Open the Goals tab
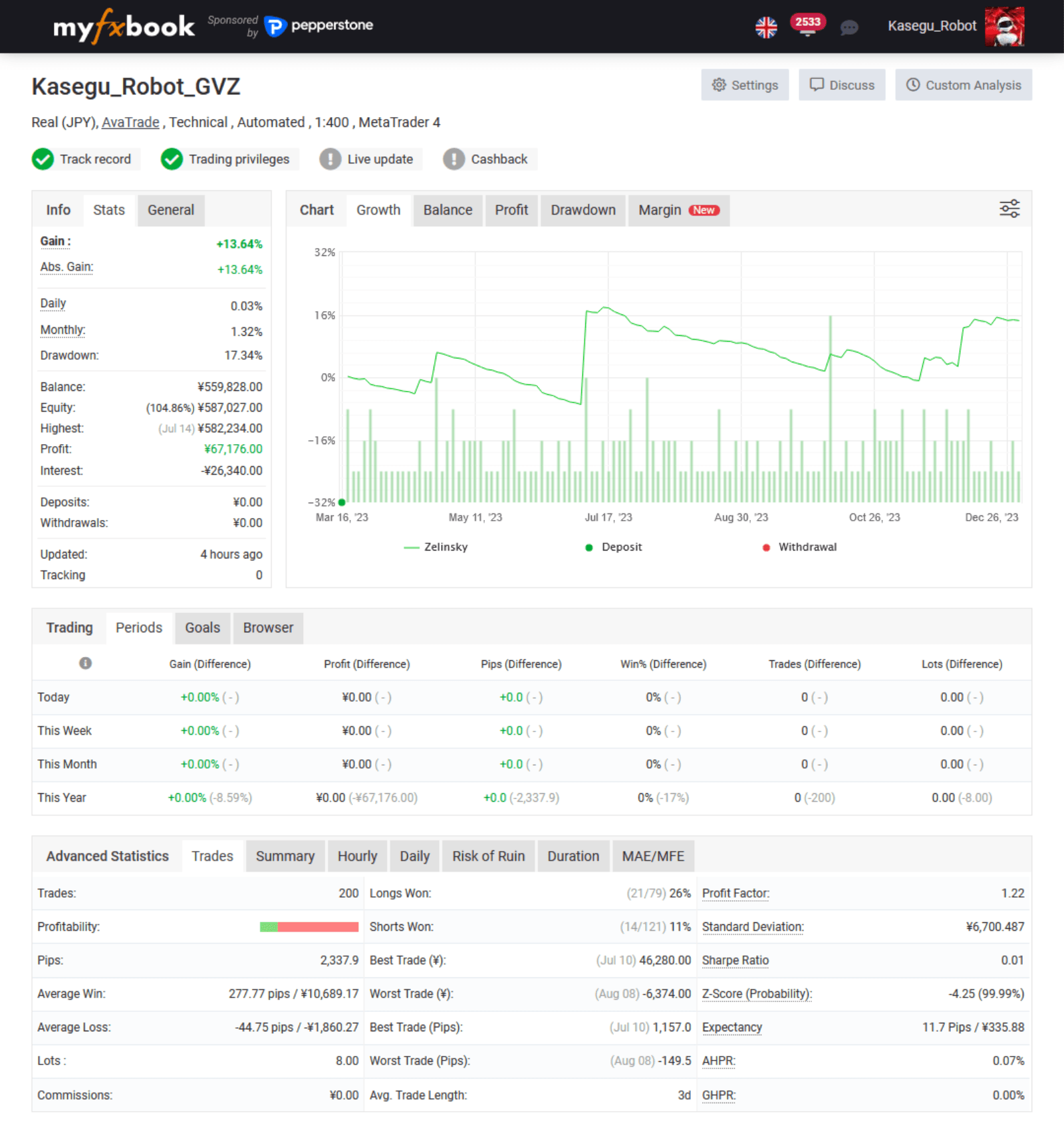1064x1127 pixels. point(202,628)
